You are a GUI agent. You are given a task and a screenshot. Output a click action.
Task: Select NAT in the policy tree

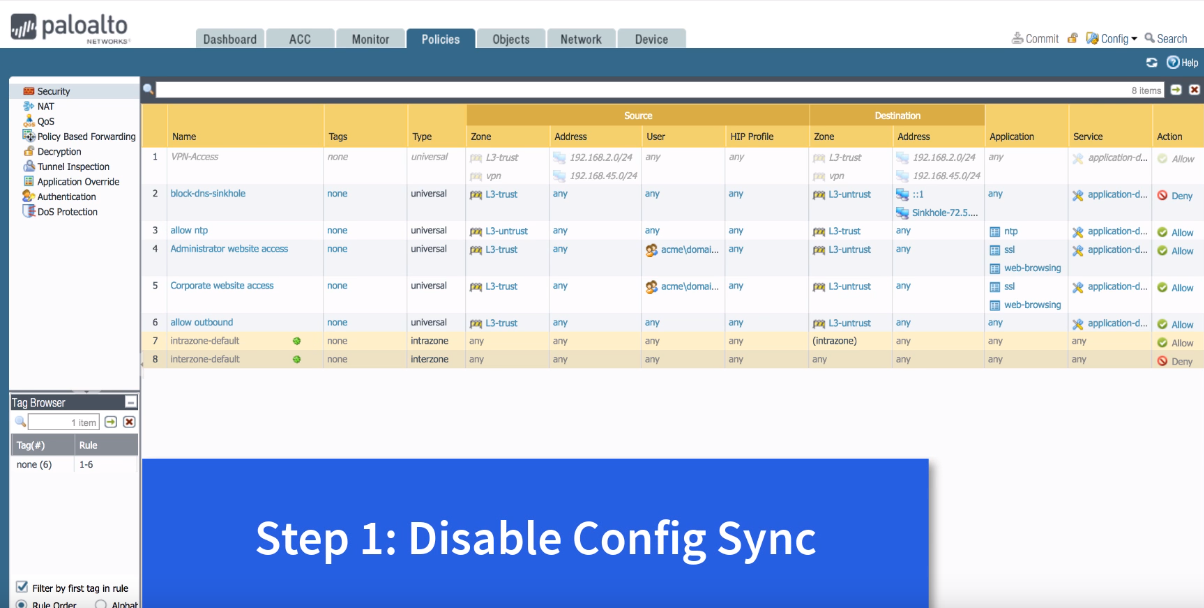[x=46, y=106]
